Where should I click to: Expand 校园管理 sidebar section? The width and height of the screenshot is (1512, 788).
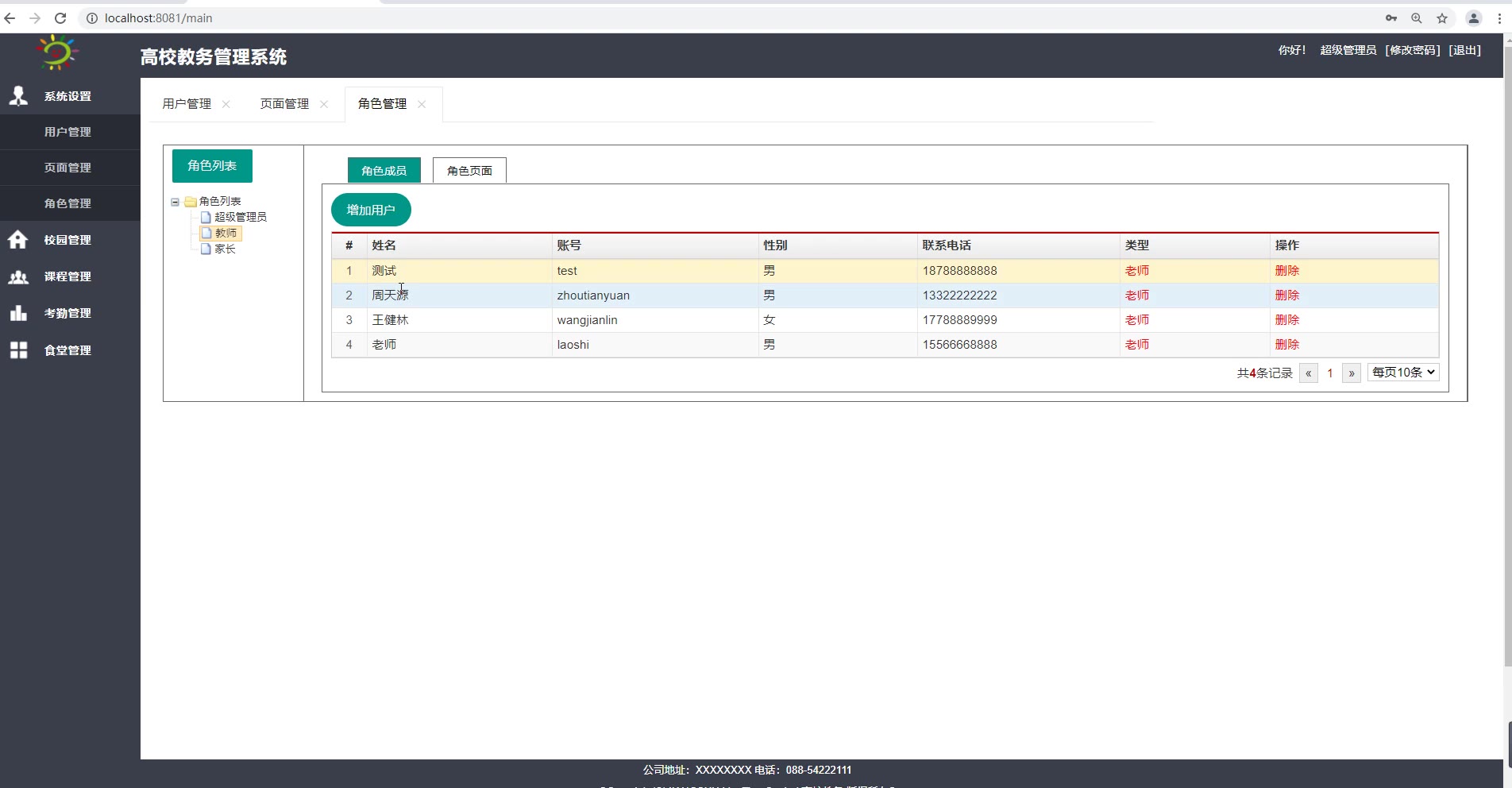coord(70,240)
